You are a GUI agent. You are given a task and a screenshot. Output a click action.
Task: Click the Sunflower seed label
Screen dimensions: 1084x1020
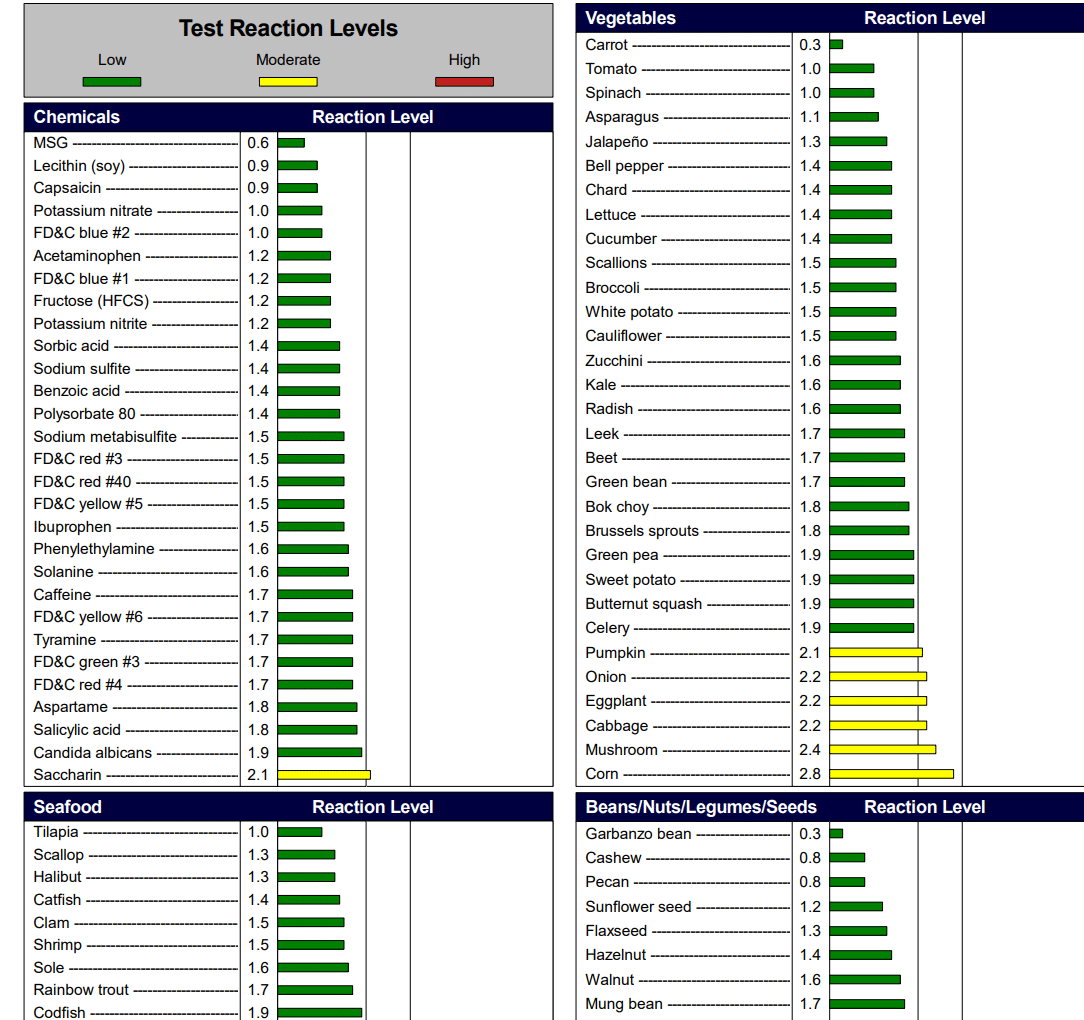638,907
